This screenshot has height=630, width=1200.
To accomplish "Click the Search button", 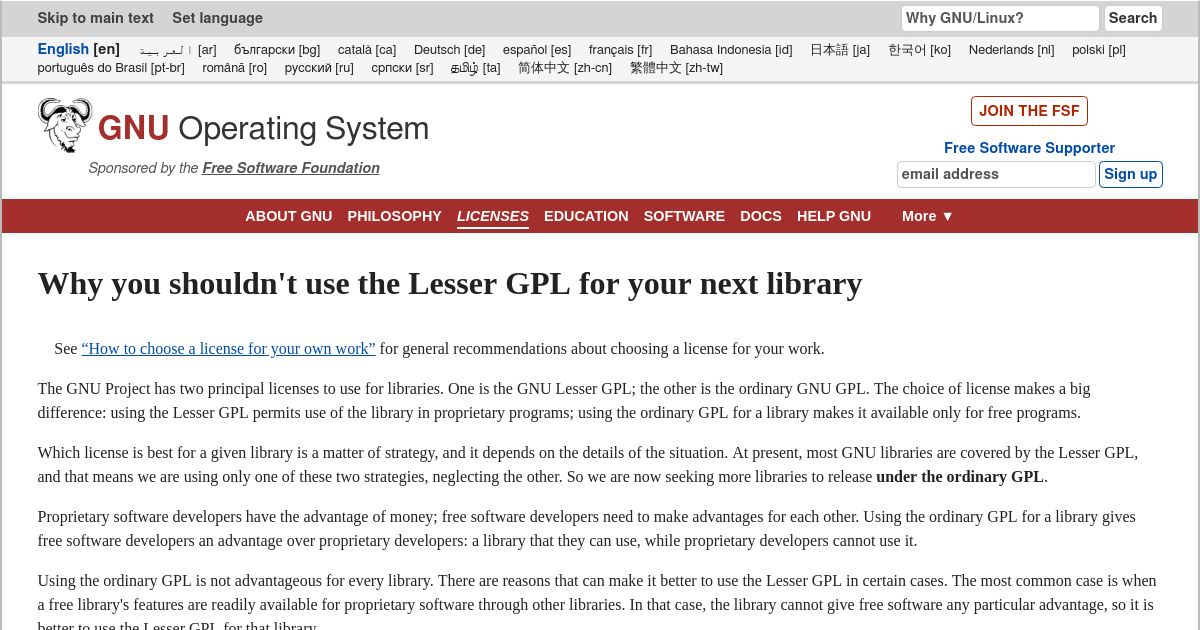I will tap(1133, 18).
